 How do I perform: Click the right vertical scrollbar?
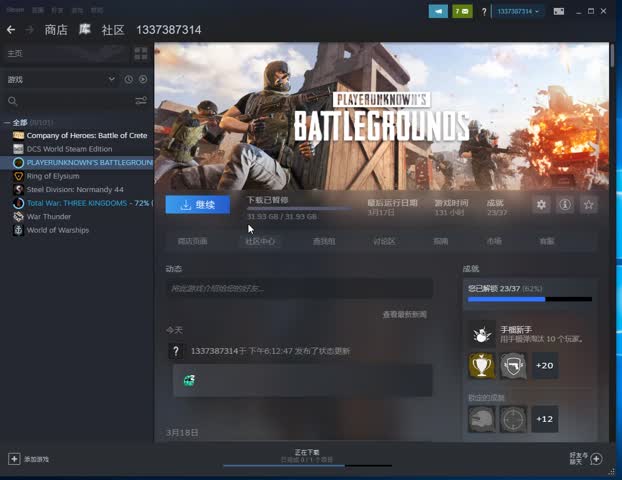(x=613, y=56)
